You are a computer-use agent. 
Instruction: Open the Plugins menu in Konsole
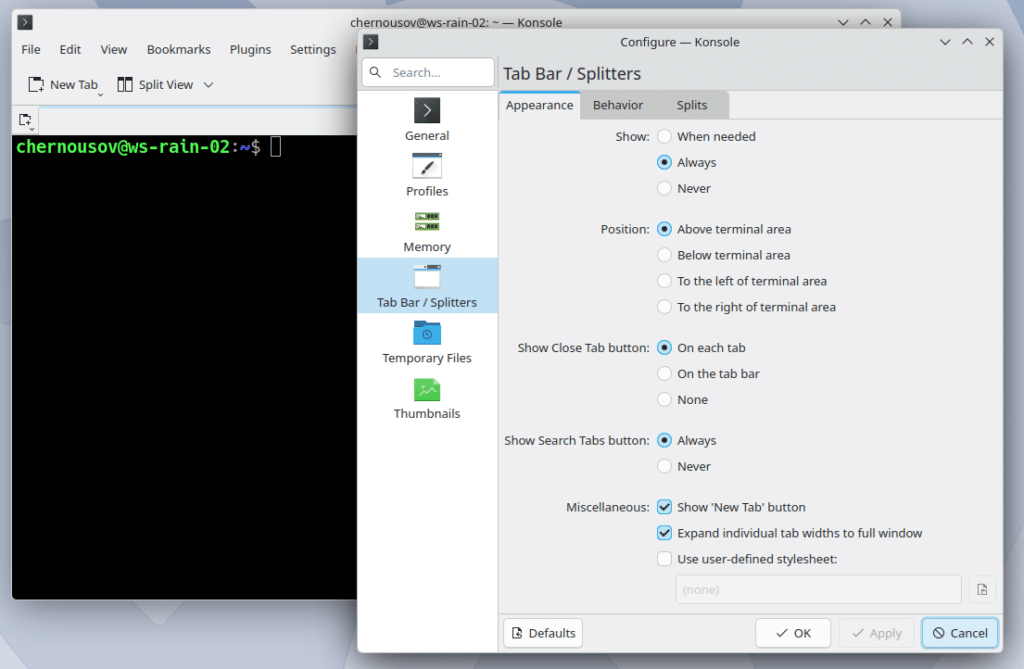tap(250, 50)
